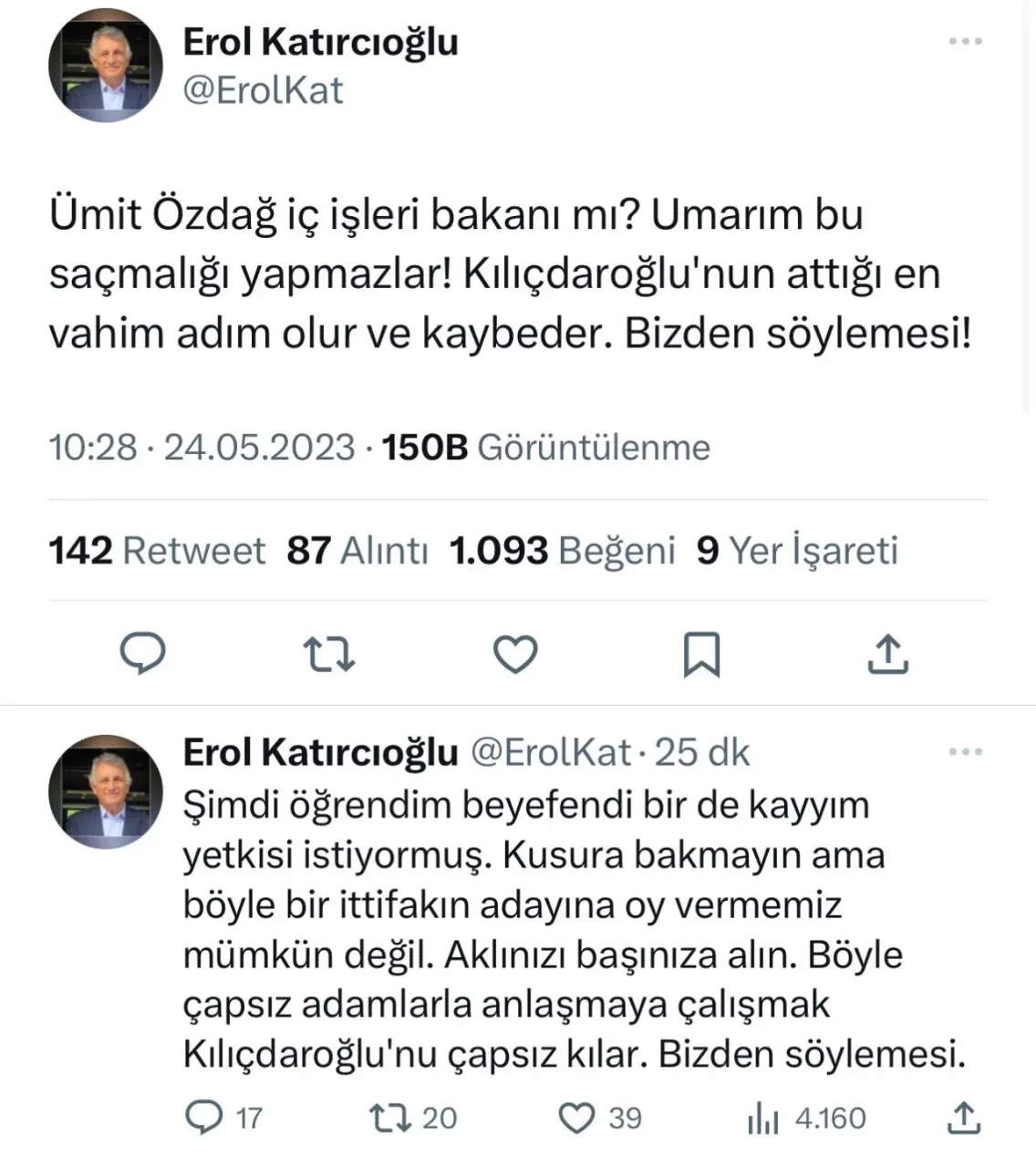The height and width of the screenshot is (1167, 1036).
Task: Open more options for reply tweet
Action: pyautogui.click(x=966, y=753)
